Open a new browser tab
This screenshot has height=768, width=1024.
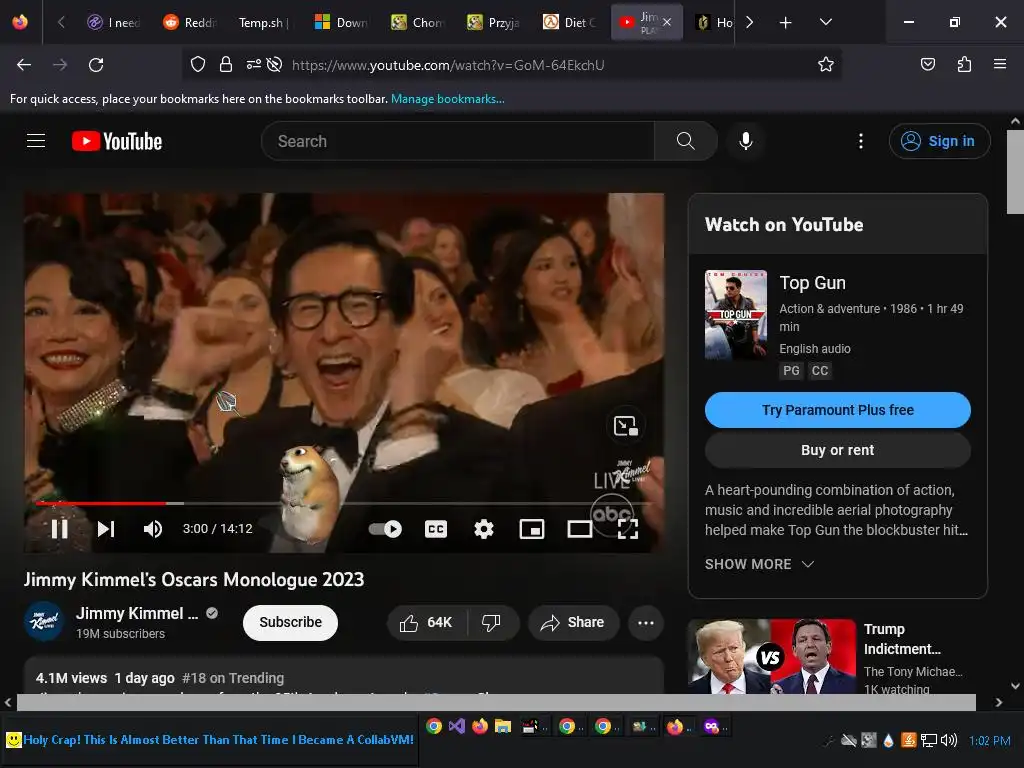coord(786,22)
